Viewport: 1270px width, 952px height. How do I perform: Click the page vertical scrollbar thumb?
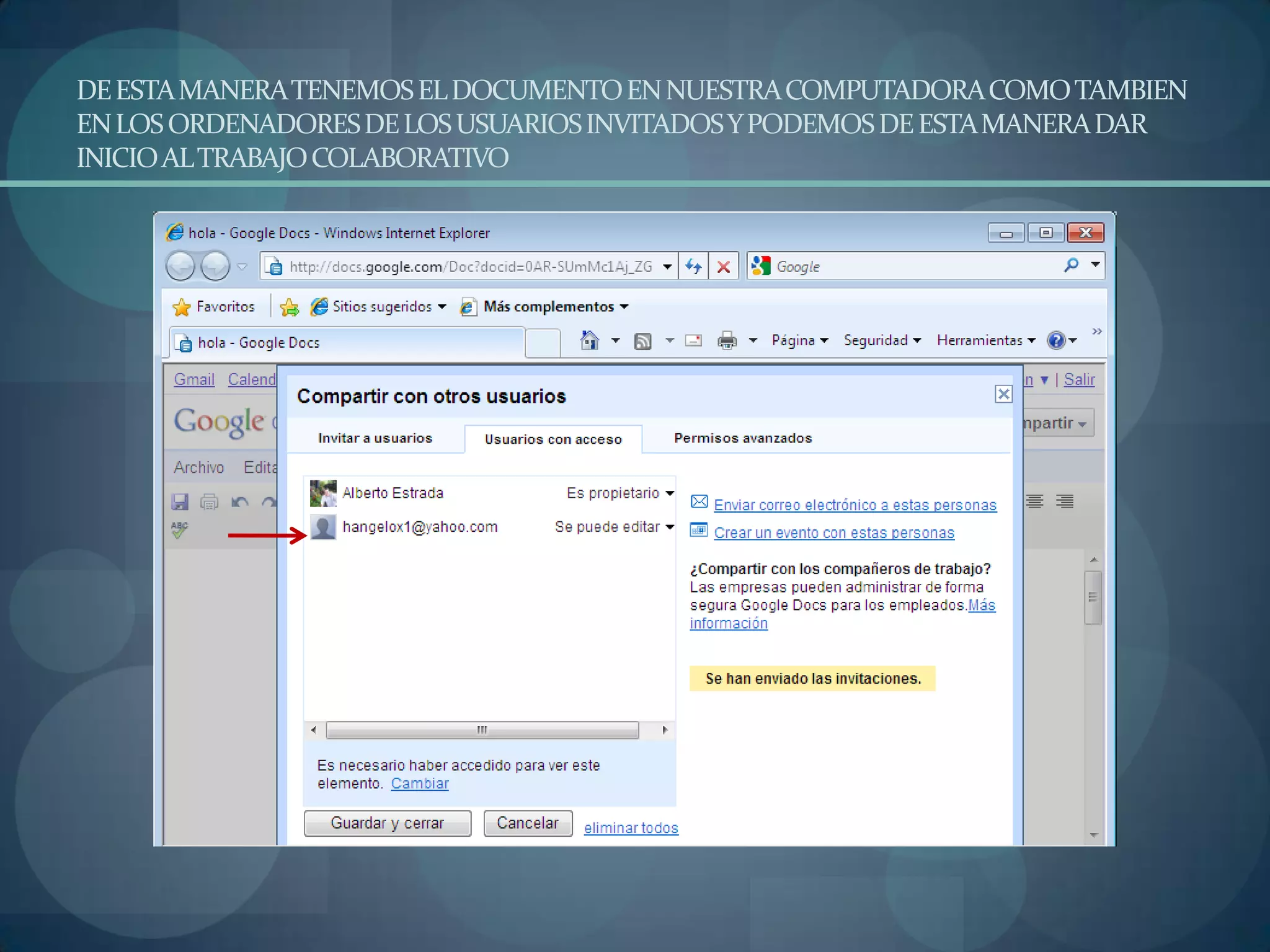[x=1093, y=597]
